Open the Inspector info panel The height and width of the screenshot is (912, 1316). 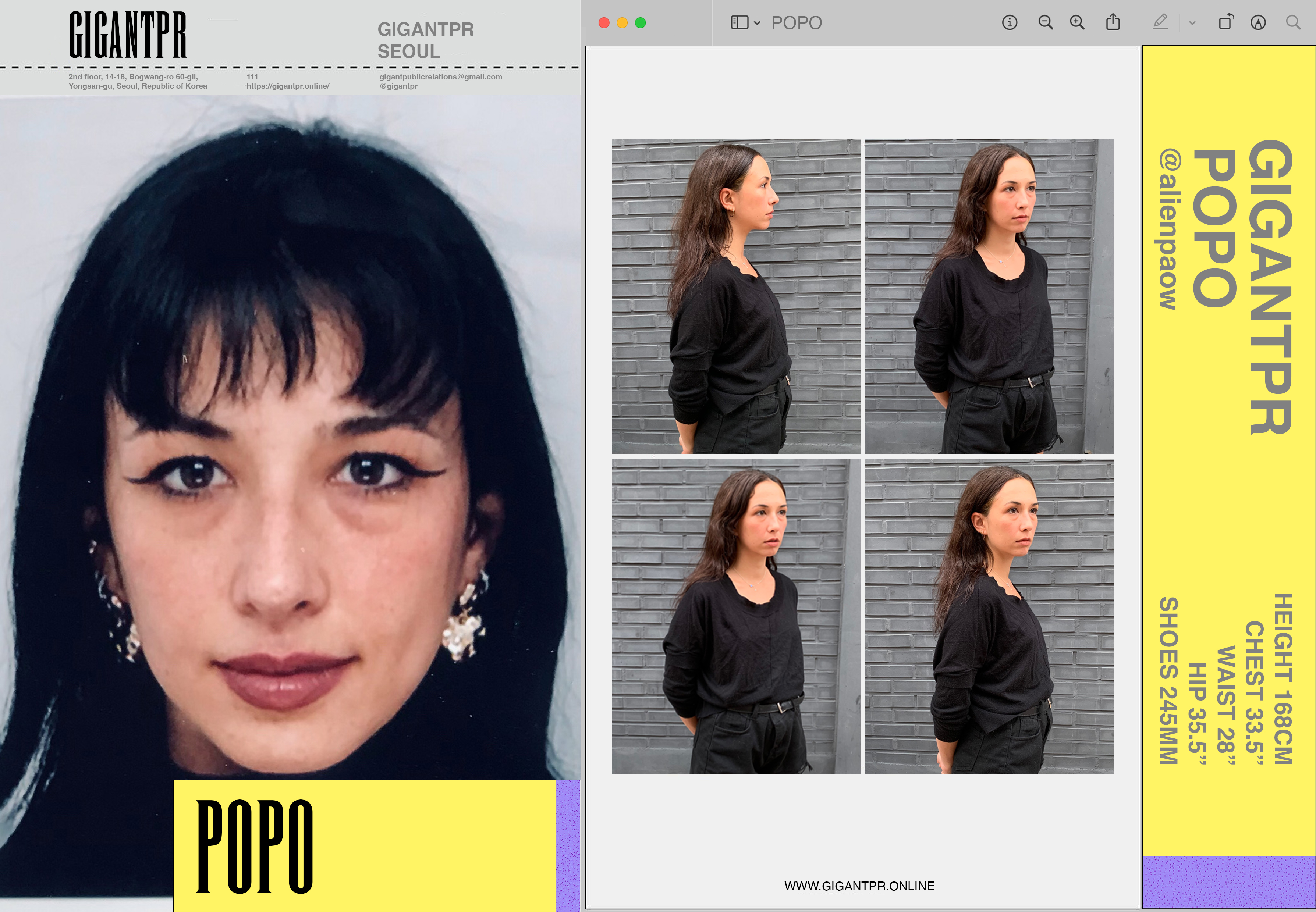click(x=1010, y=23)
